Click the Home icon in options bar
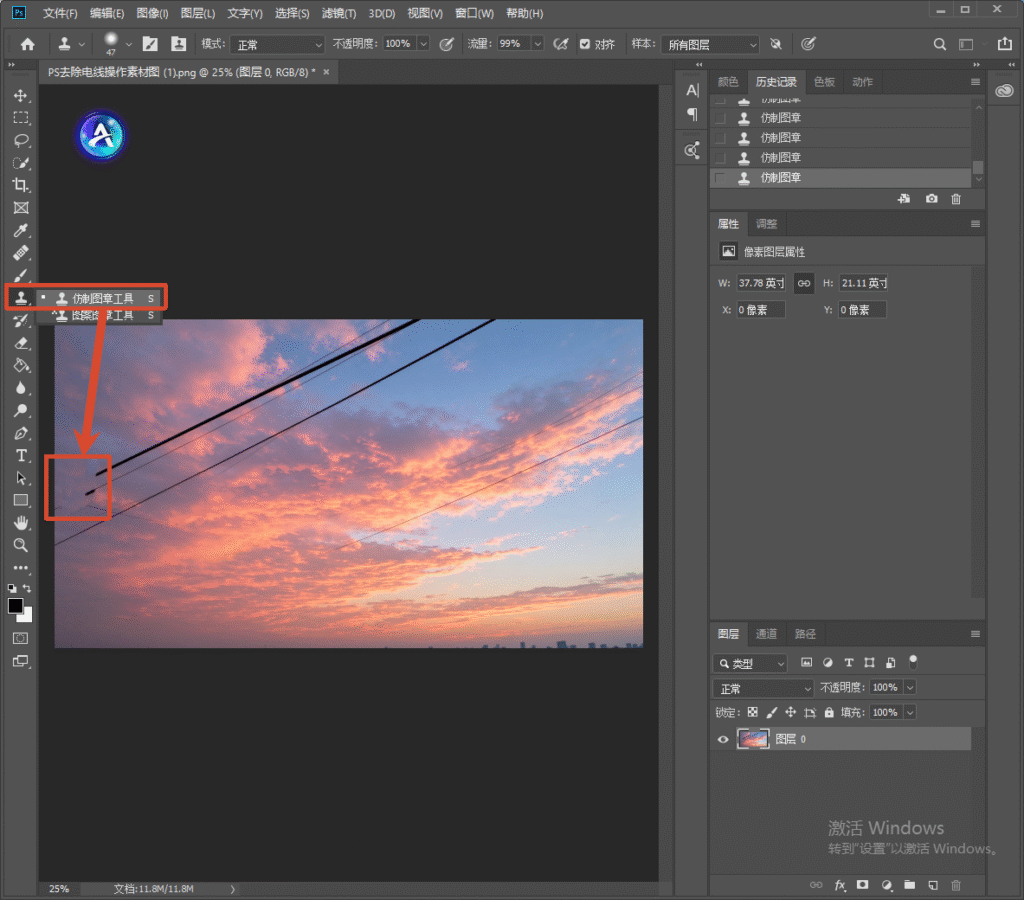This screenshot has width=1024, height=900. point(27,44)
